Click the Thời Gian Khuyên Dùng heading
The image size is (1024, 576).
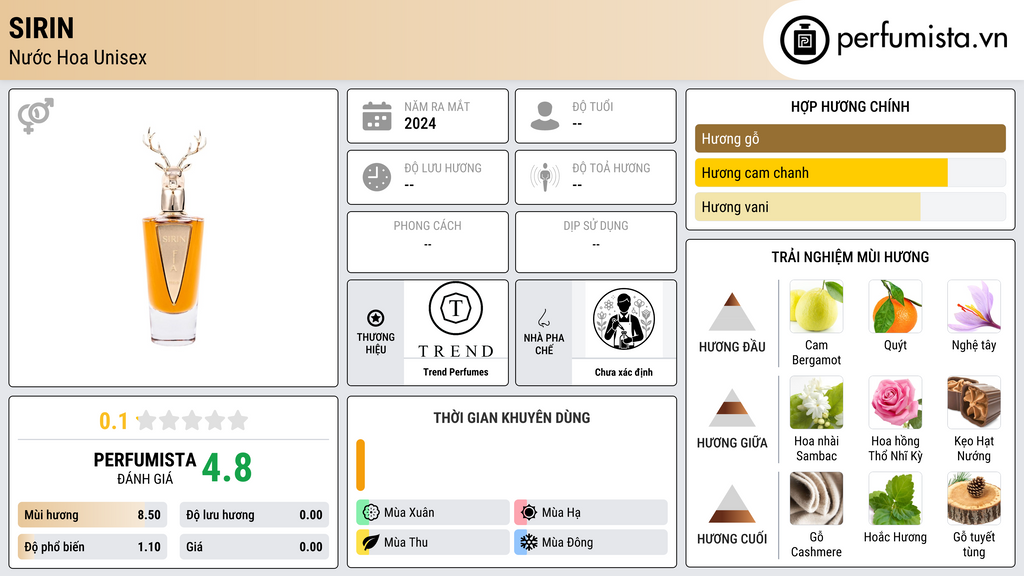512,418
